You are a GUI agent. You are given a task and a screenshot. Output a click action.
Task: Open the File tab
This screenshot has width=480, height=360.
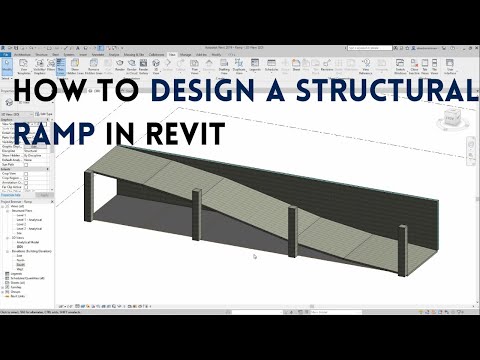click(x=6, y=55)
